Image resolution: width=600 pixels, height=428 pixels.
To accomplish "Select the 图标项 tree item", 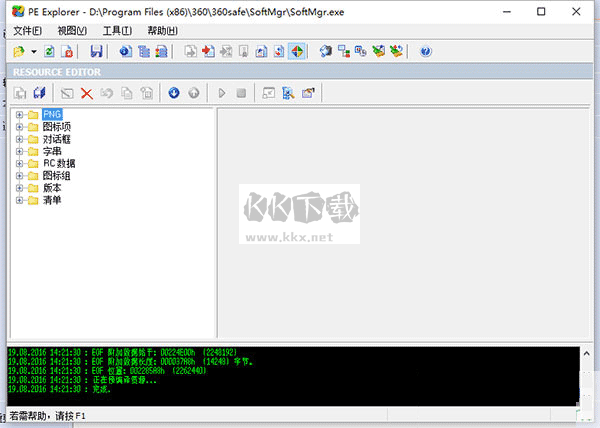I will click(57, 127).
